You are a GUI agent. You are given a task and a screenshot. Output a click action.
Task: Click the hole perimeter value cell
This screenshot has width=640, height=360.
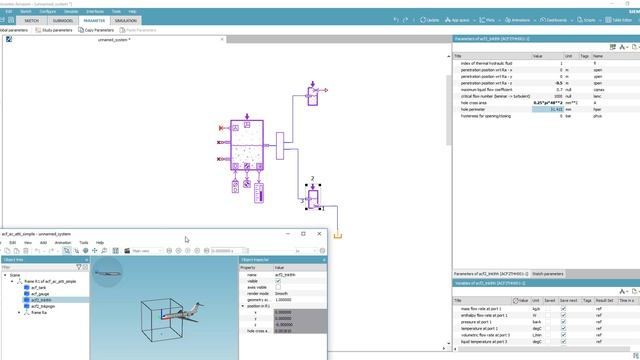(x=548, y=109)
